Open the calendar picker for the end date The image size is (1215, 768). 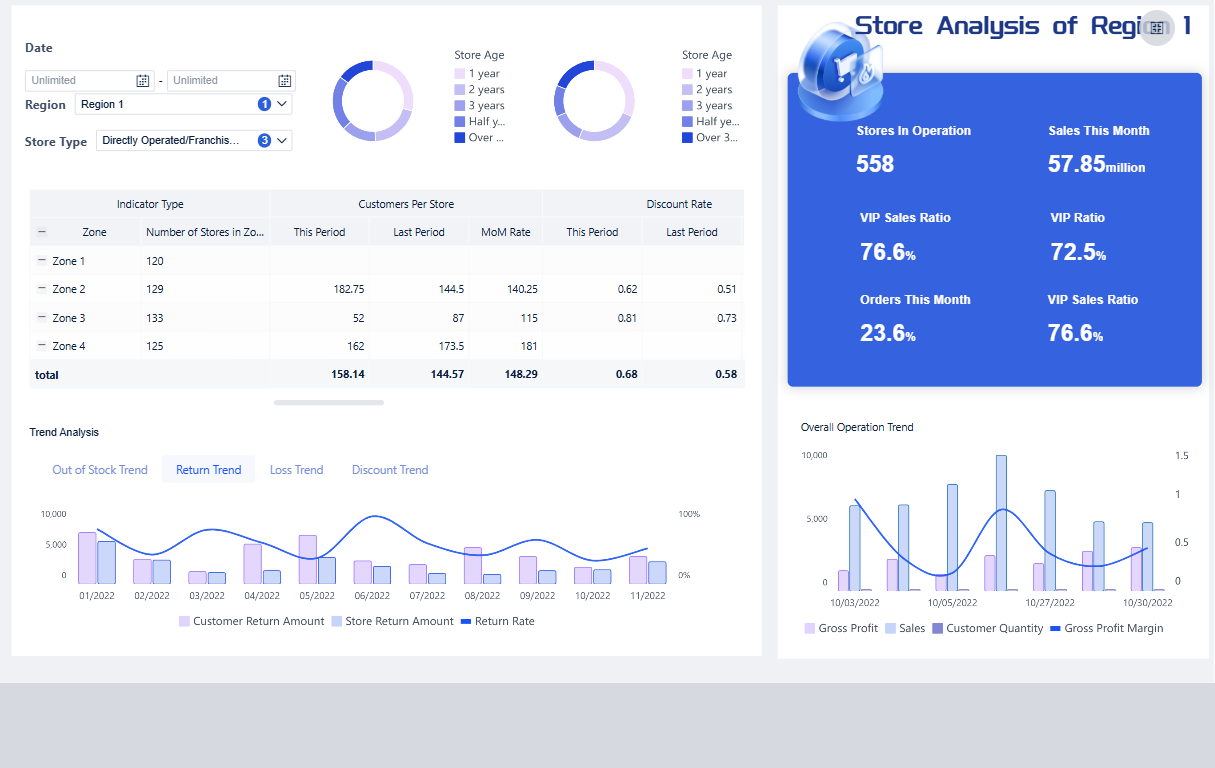tap(285, 80)
